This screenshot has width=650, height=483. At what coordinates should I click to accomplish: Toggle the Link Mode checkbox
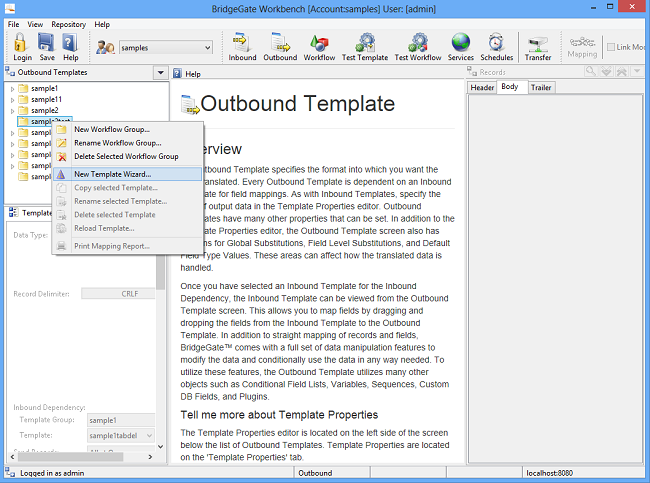click(611, 47)
